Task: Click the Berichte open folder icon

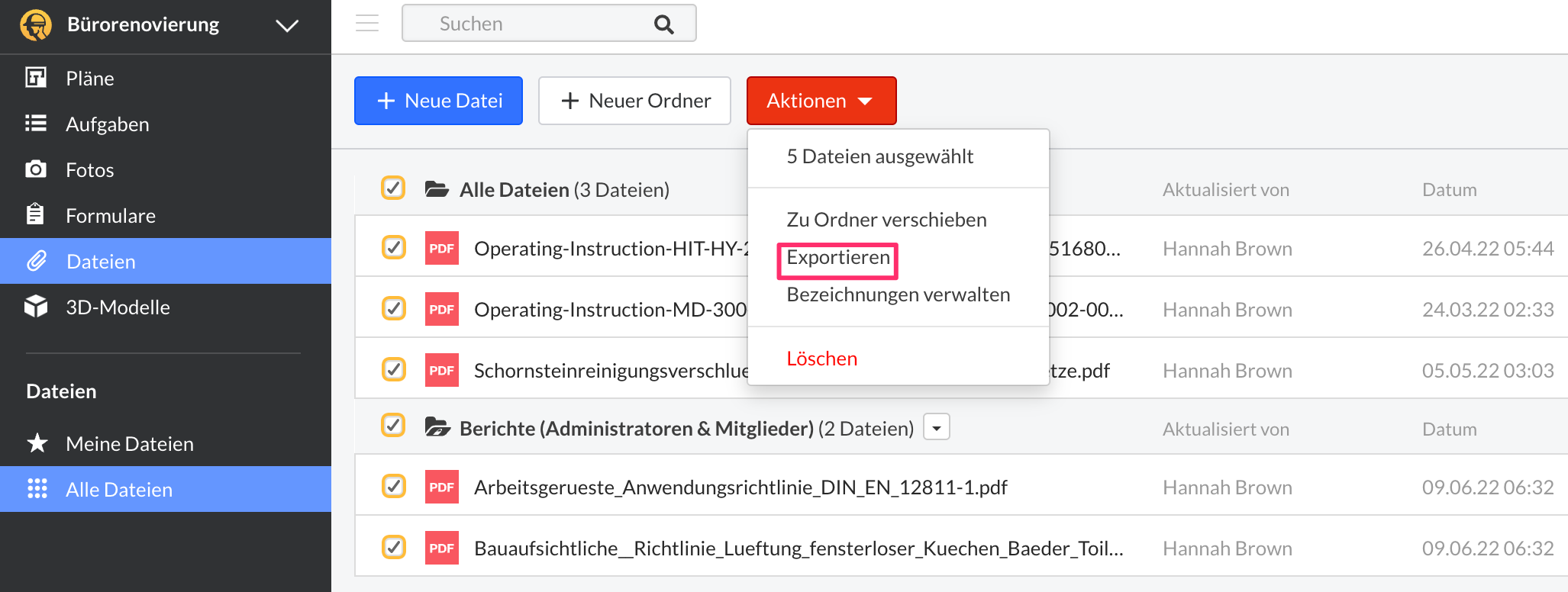Action: [x=437, y=427]
